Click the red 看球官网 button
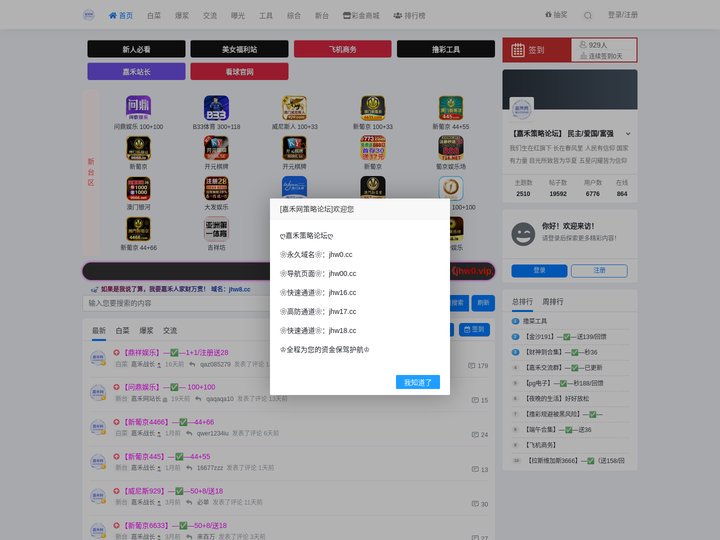720x540 pixels. coord(239,72)
